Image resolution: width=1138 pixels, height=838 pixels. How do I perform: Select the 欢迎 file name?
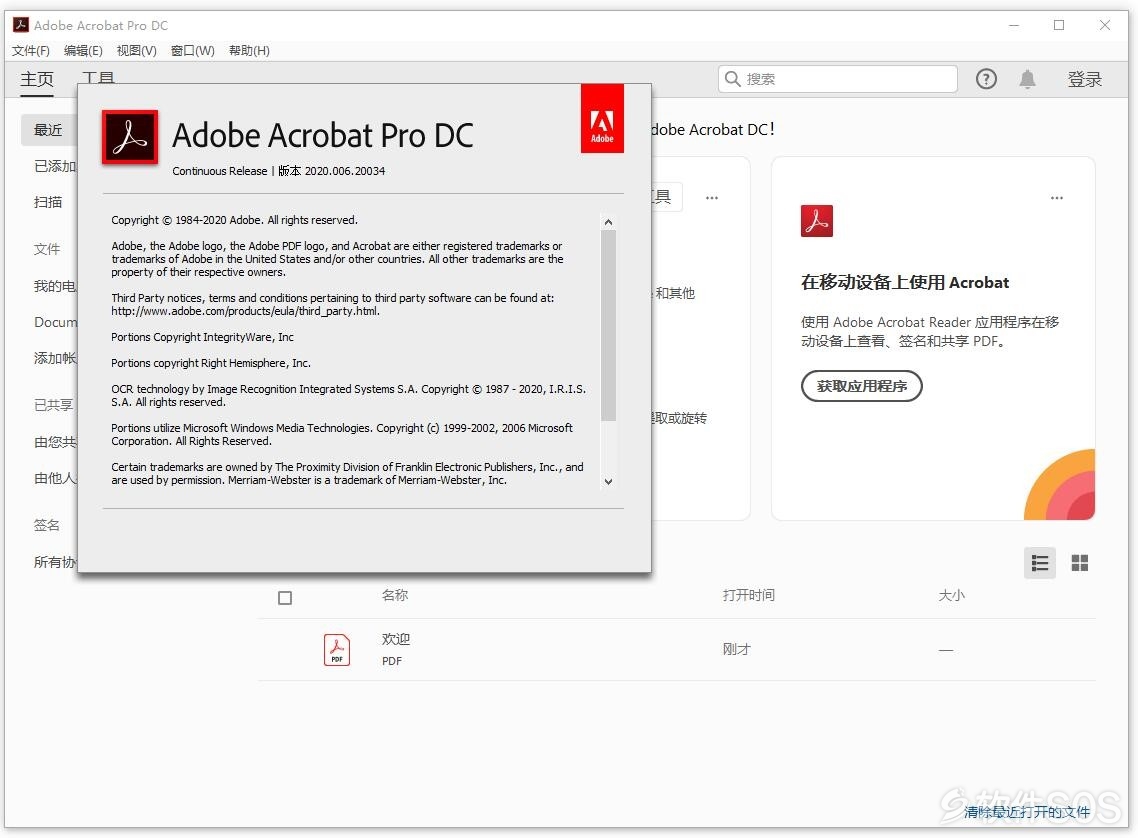point(396,638)
